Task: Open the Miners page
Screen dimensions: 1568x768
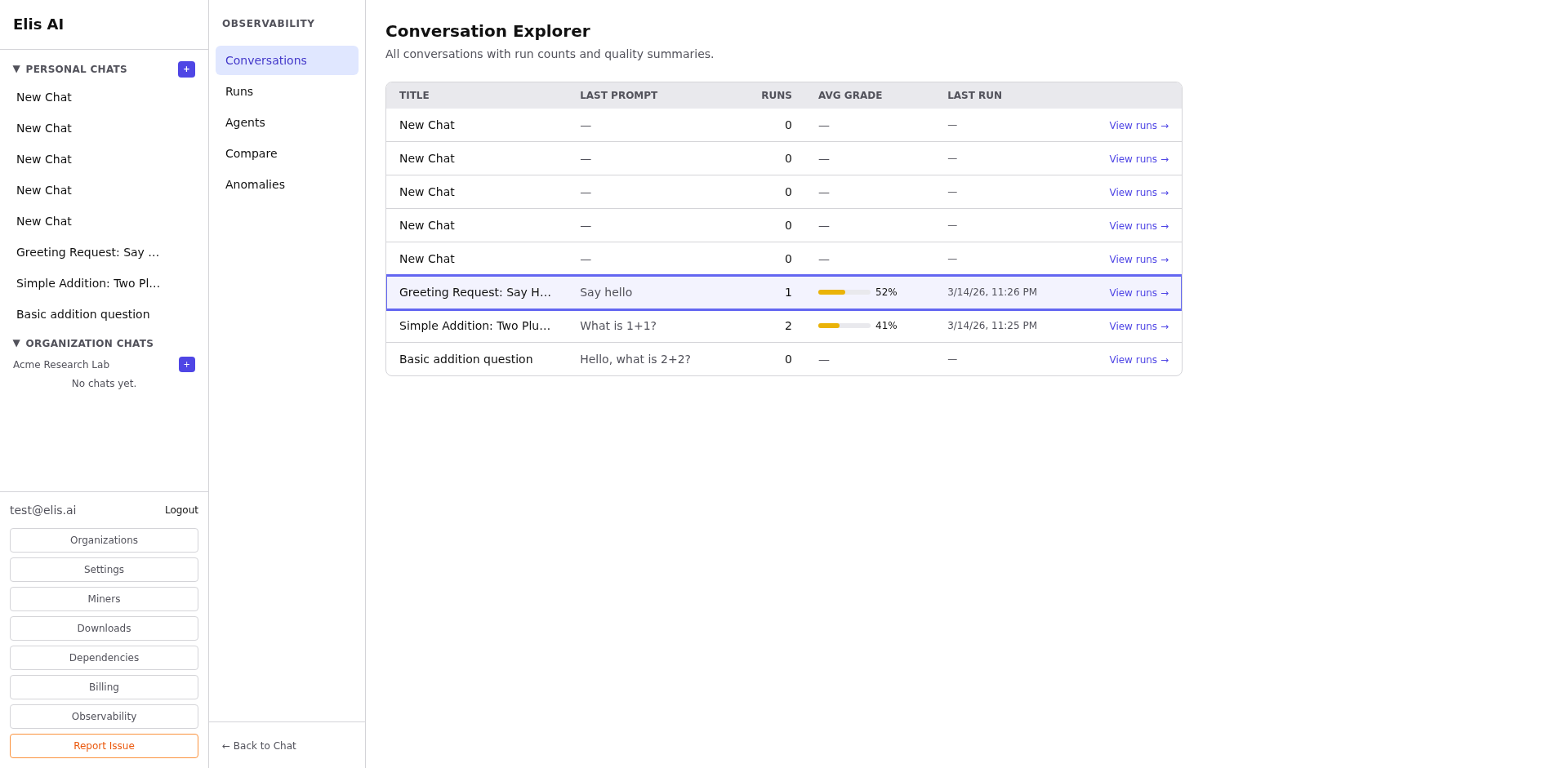Action: (104, 599)
